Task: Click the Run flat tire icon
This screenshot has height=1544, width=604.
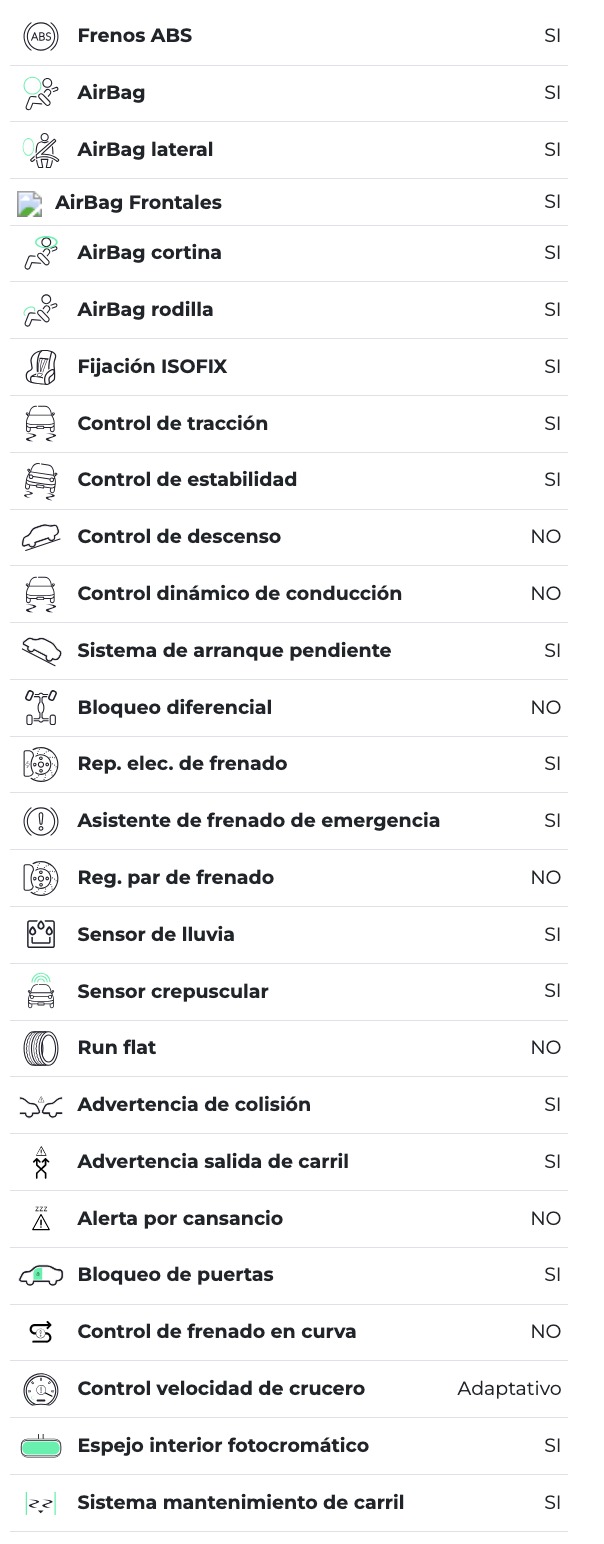Action: [x=40, y=1048]
